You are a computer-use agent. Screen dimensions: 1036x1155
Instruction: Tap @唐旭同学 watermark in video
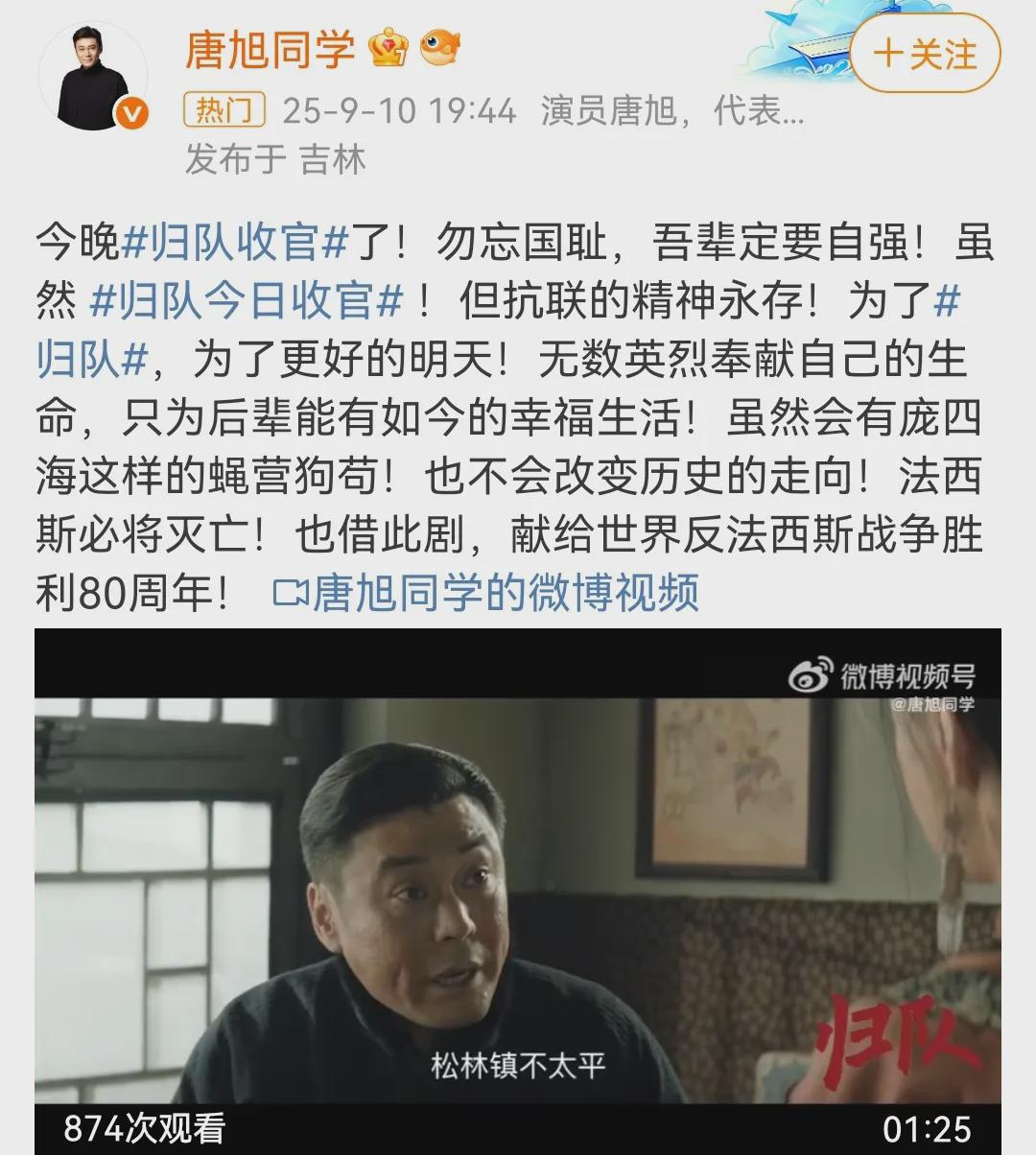pyautogui.click(x=931, y=705)
